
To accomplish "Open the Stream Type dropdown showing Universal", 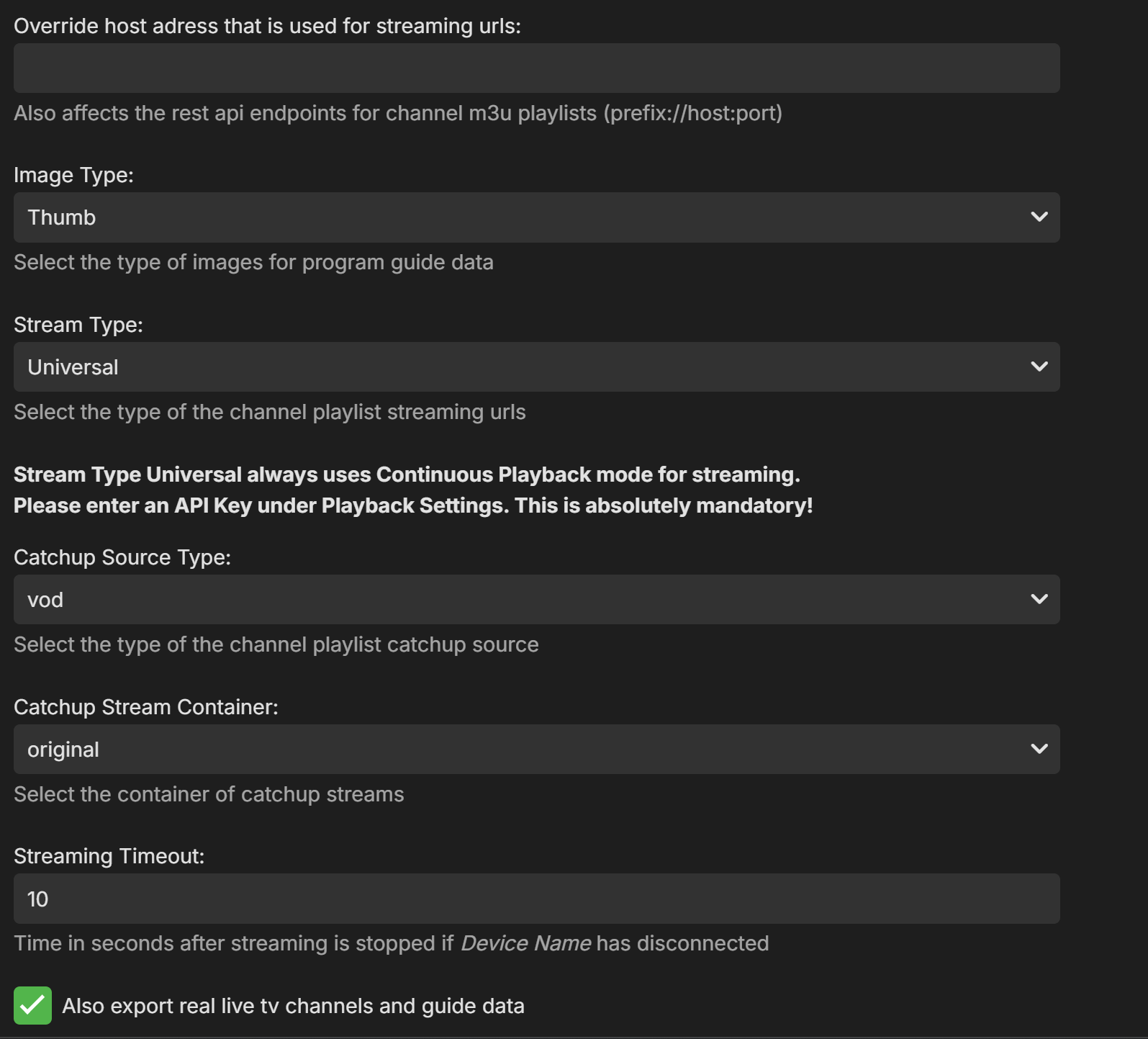I will click(504, 367).
